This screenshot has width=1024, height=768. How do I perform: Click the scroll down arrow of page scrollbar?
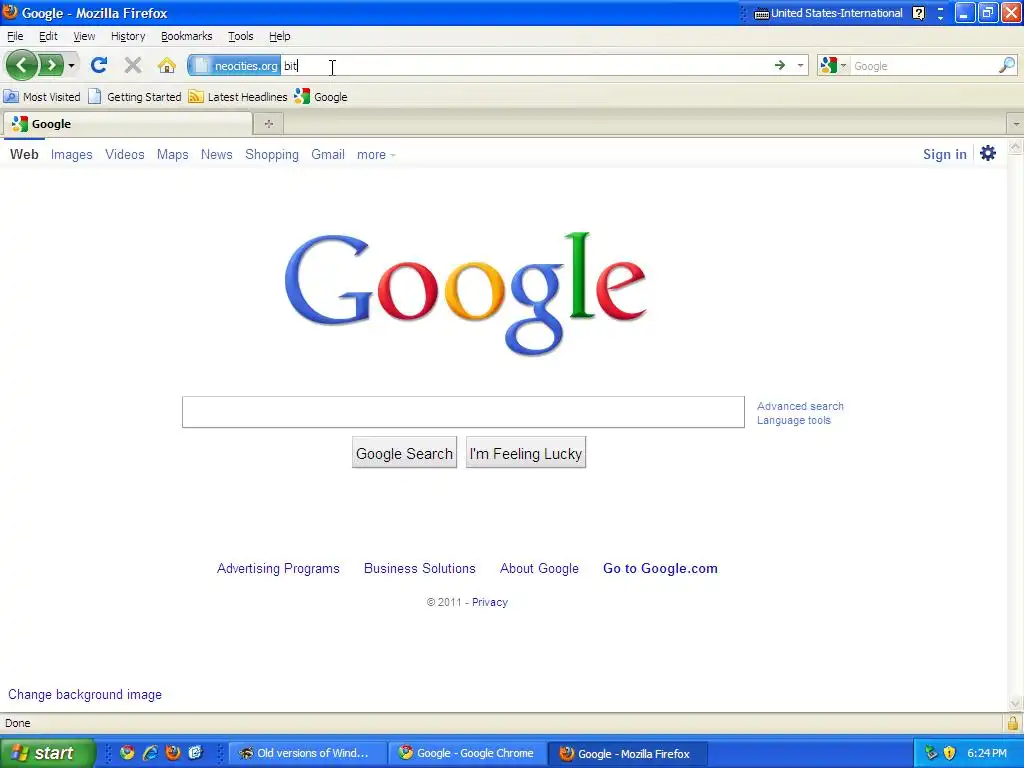click(x=1016, y=703)
